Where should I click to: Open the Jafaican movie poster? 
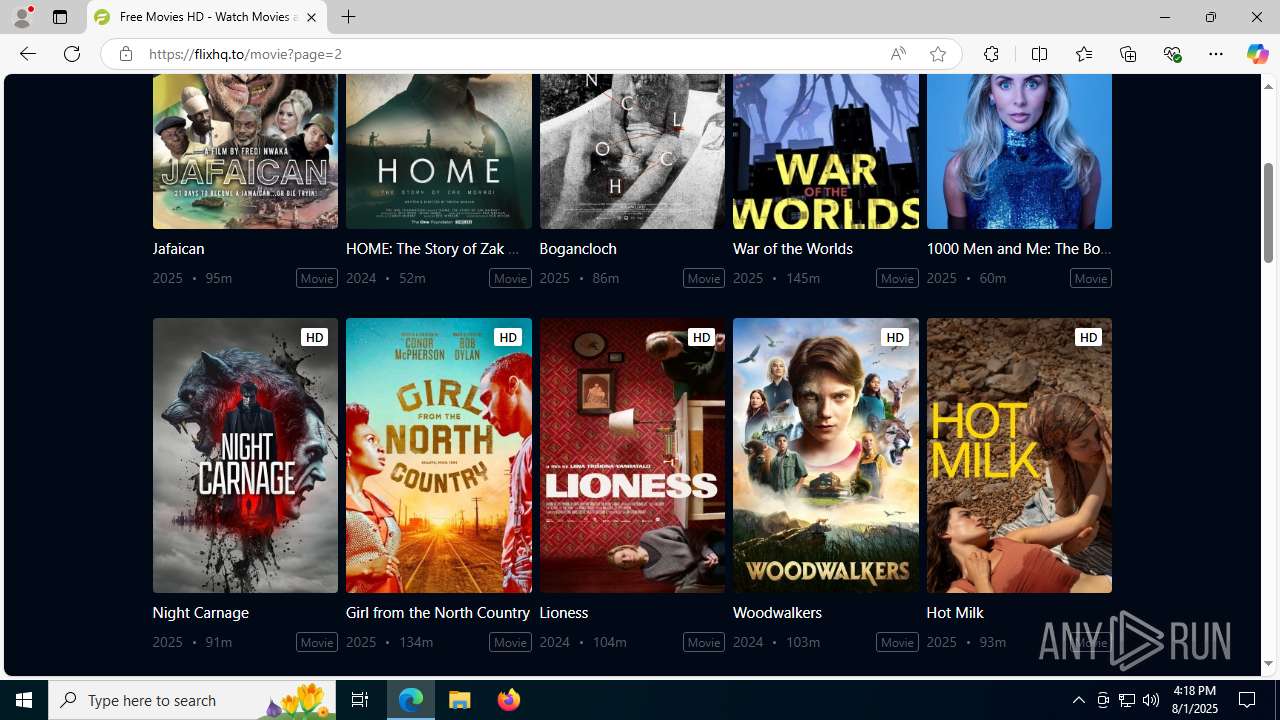click(x=245, y=151)
